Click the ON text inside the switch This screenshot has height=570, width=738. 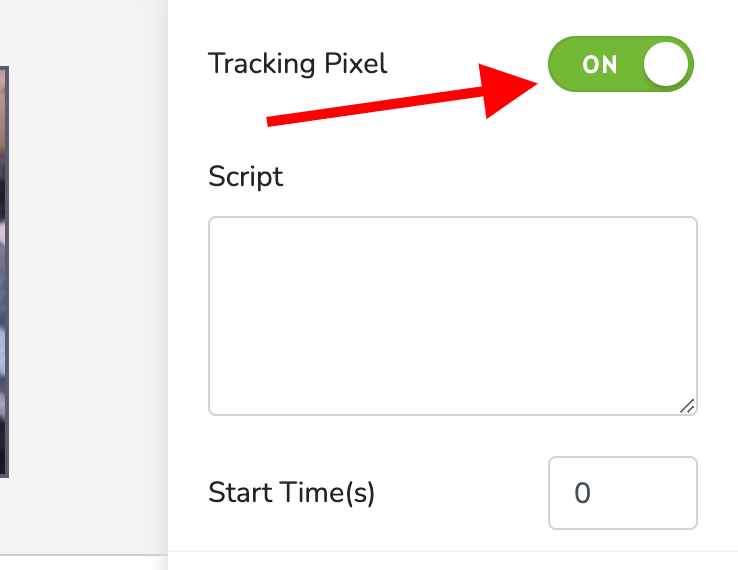click(x=599, y=64)
